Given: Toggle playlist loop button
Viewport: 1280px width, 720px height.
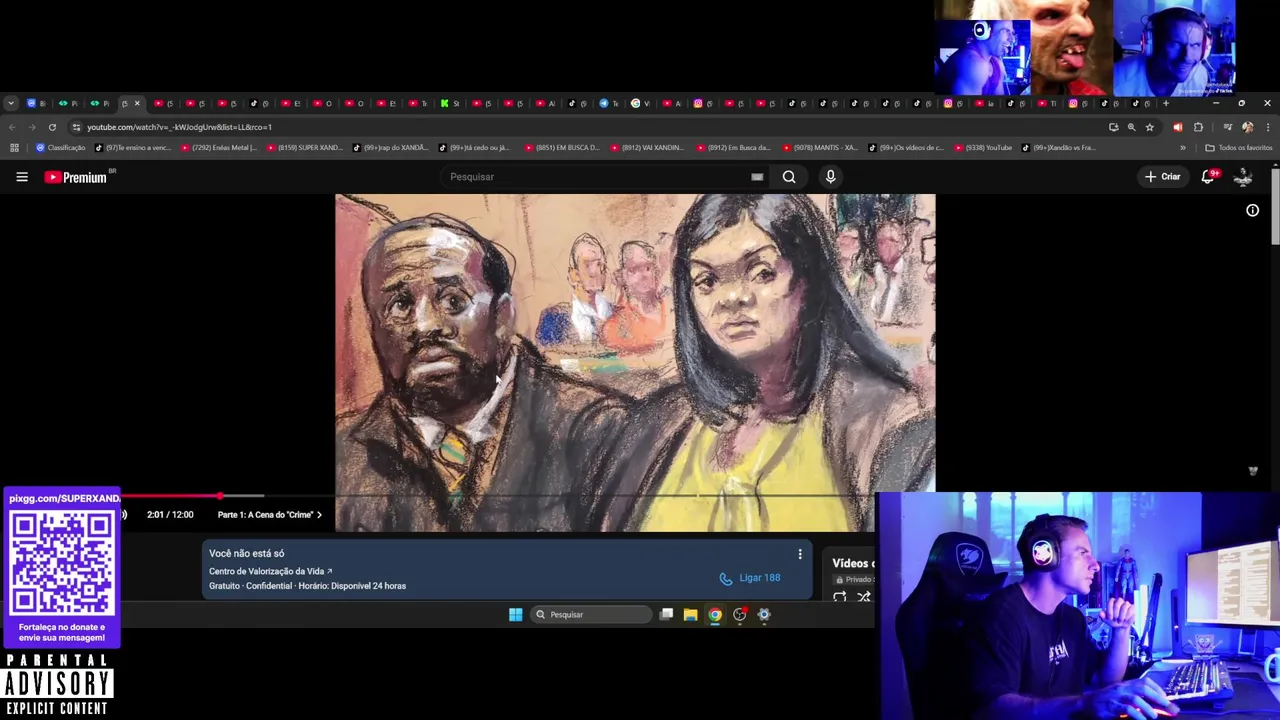Looking at the screenshot, I should pyautogui.click(x=840, y=597).
